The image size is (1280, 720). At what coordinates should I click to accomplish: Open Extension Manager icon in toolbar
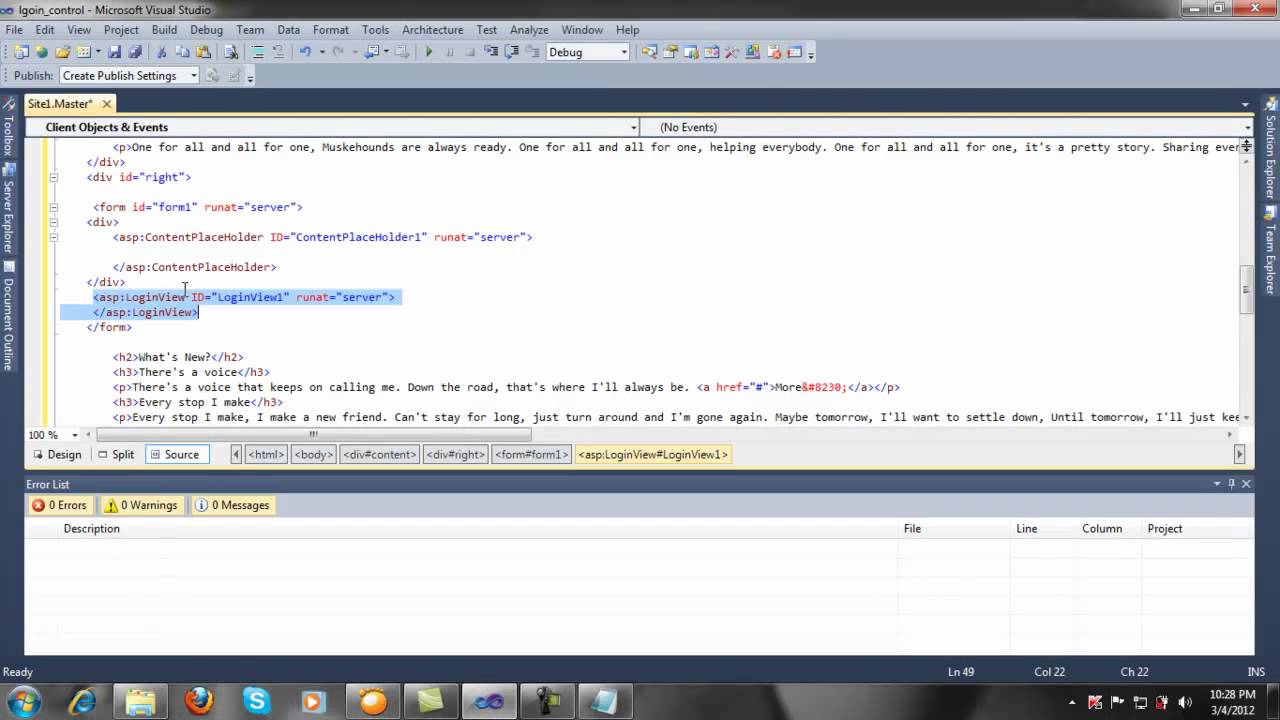point(752,52)
